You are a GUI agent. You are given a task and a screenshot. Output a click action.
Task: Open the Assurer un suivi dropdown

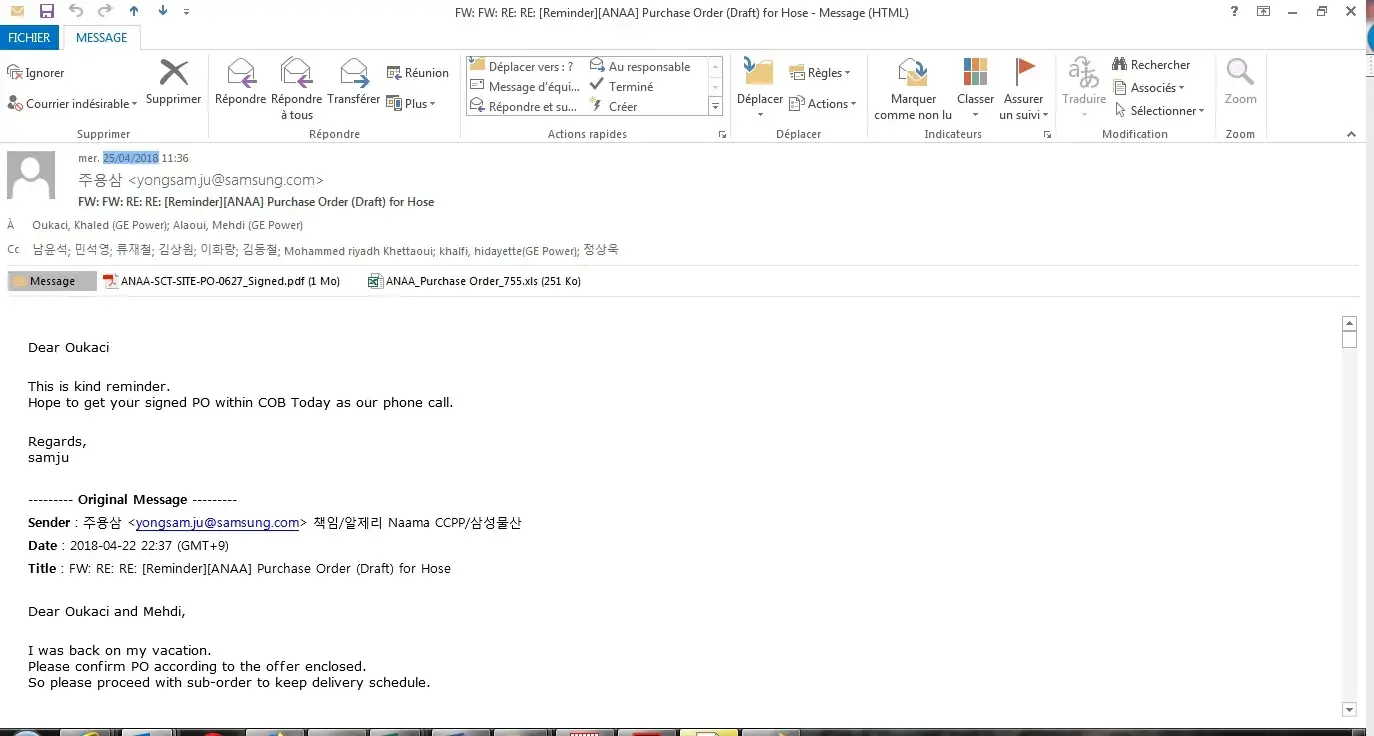tap(1023, 115)
